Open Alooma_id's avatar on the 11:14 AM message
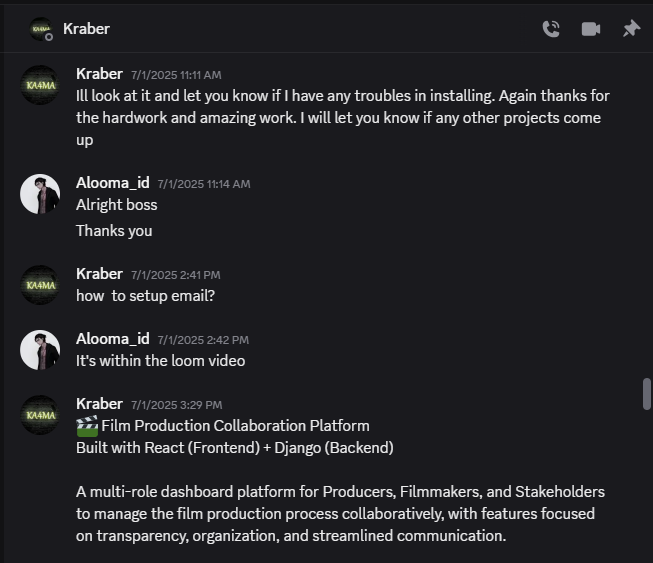653x563 pixels. (x=40, y=194)
